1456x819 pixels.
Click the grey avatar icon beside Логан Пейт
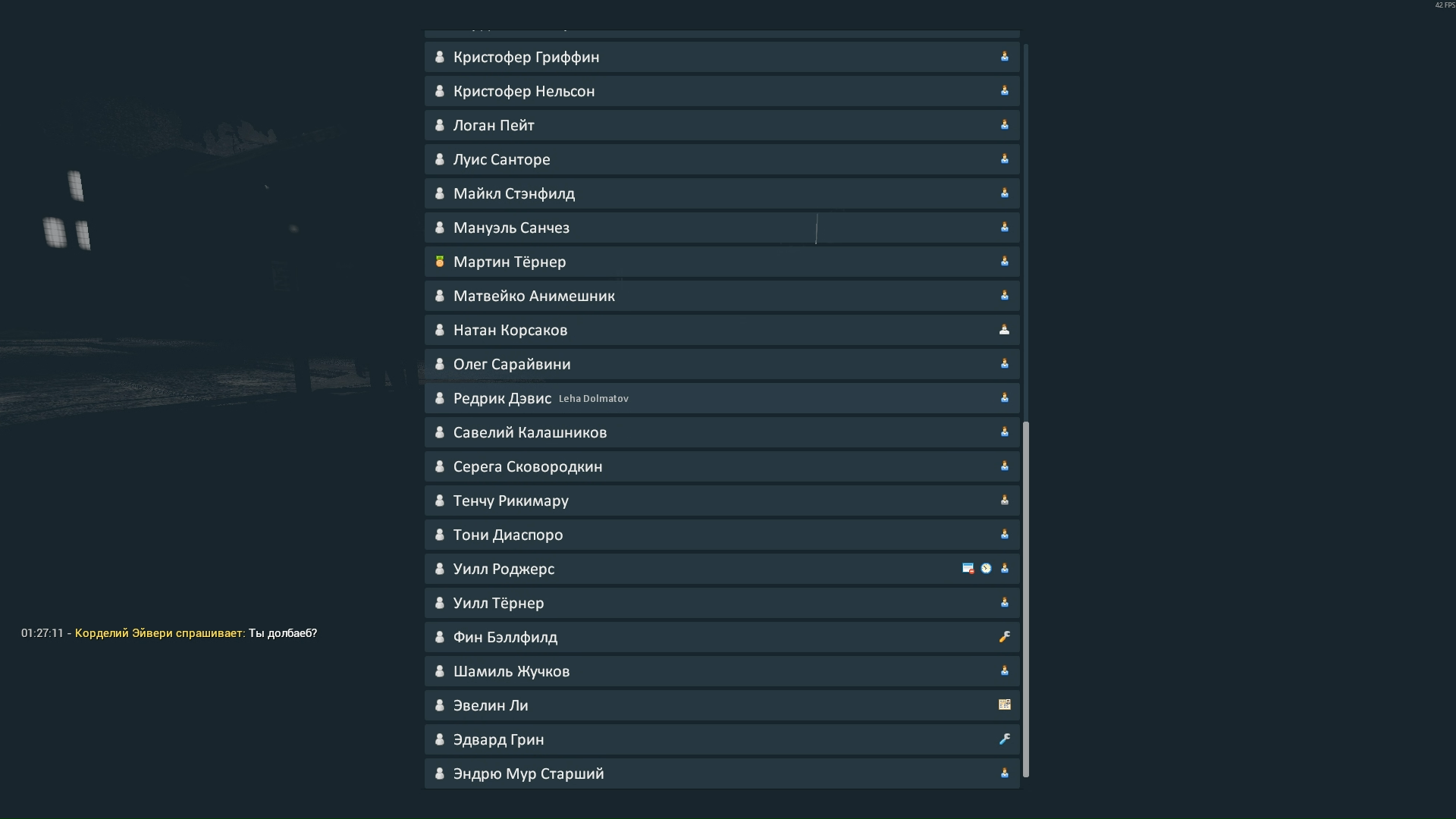(x=439, y=125)
